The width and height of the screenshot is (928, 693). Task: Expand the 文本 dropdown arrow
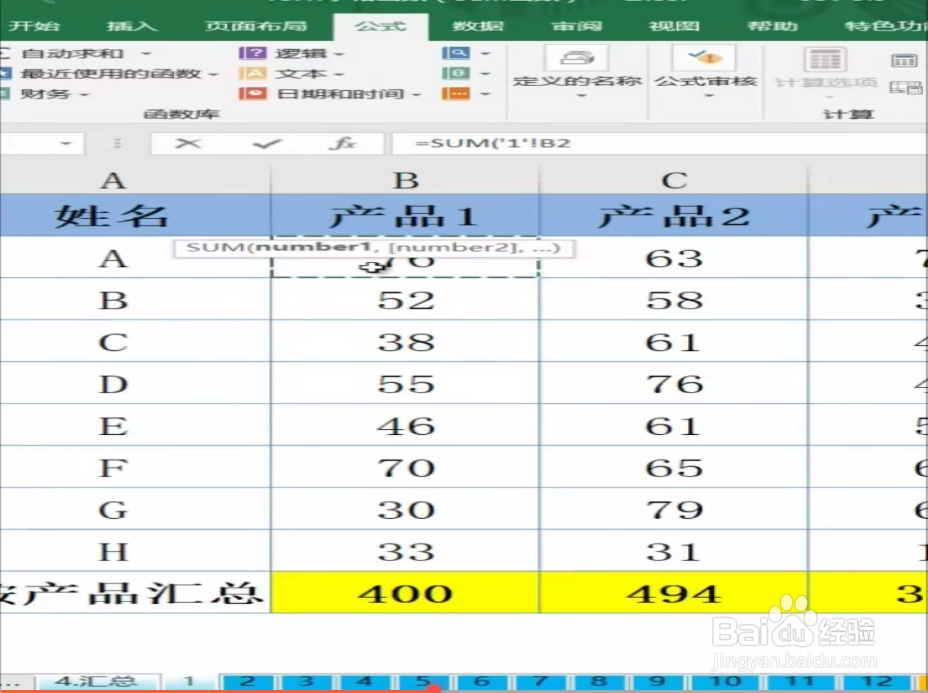pos(340,75)
